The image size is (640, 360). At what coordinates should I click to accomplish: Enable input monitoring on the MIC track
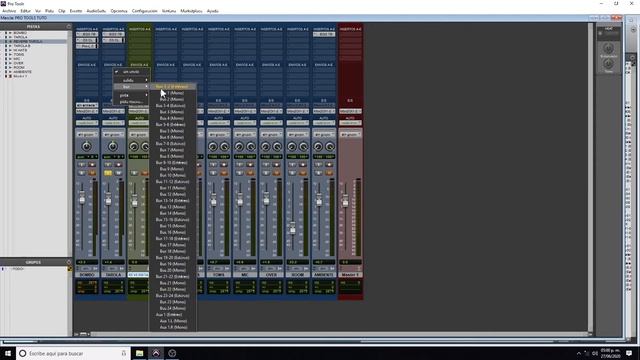239,164
